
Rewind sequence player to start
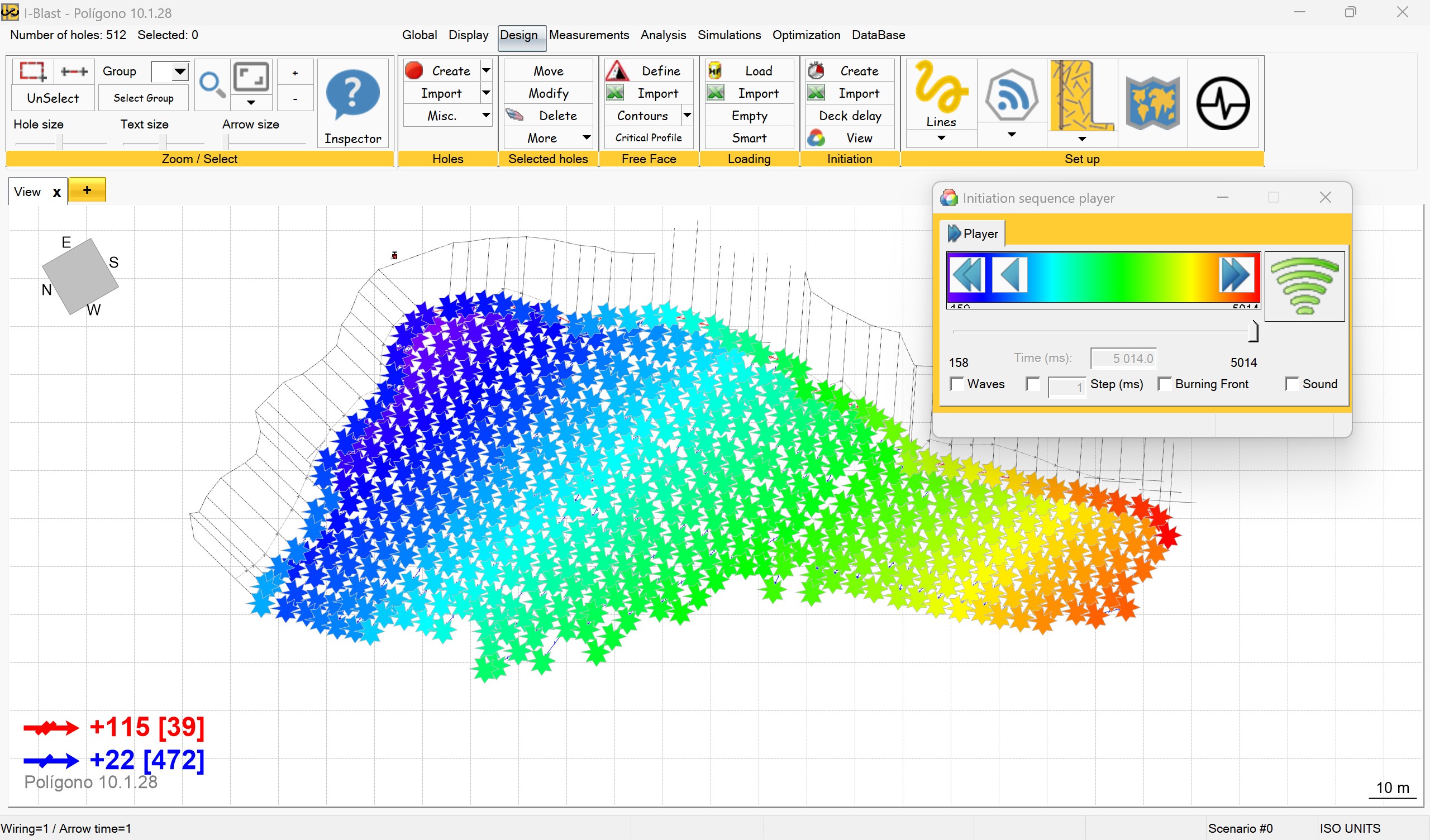coord(967,275)
